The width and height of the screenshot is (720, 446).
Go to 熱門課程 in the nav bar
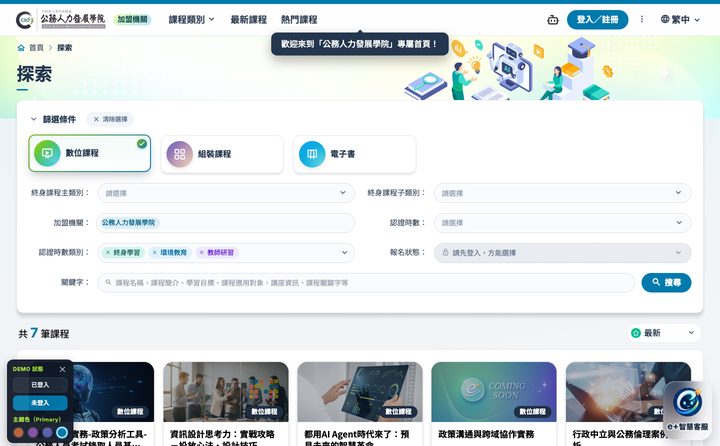299,19
